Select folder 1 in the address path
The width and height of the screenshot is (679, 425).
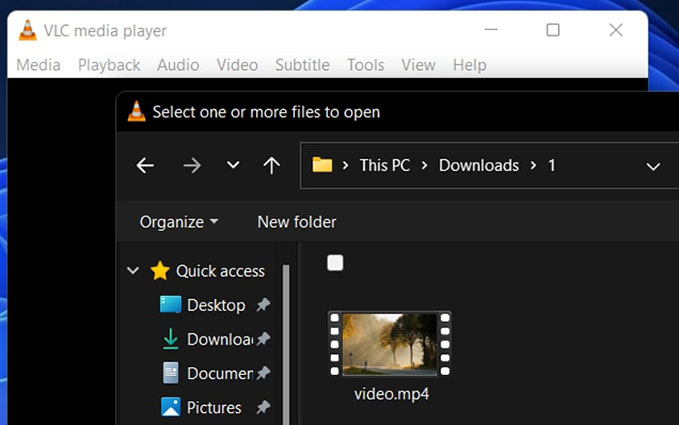pyautogui.click(x=551, y=165)
